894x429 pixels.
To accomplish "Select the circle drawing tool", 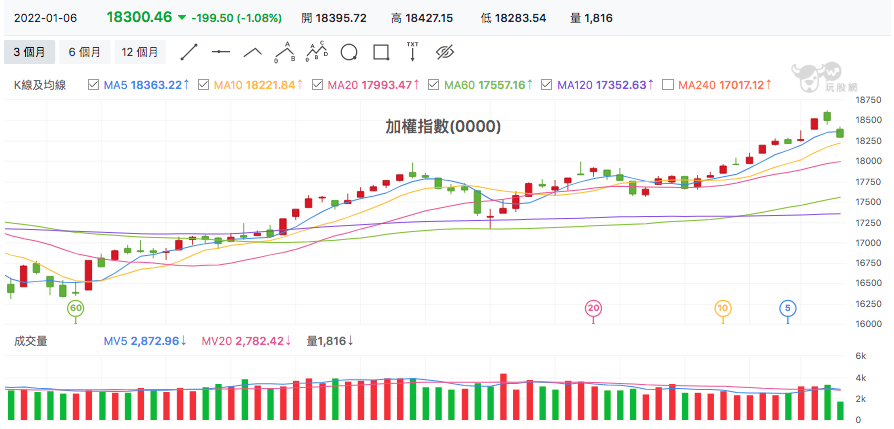I will (349, 52).
